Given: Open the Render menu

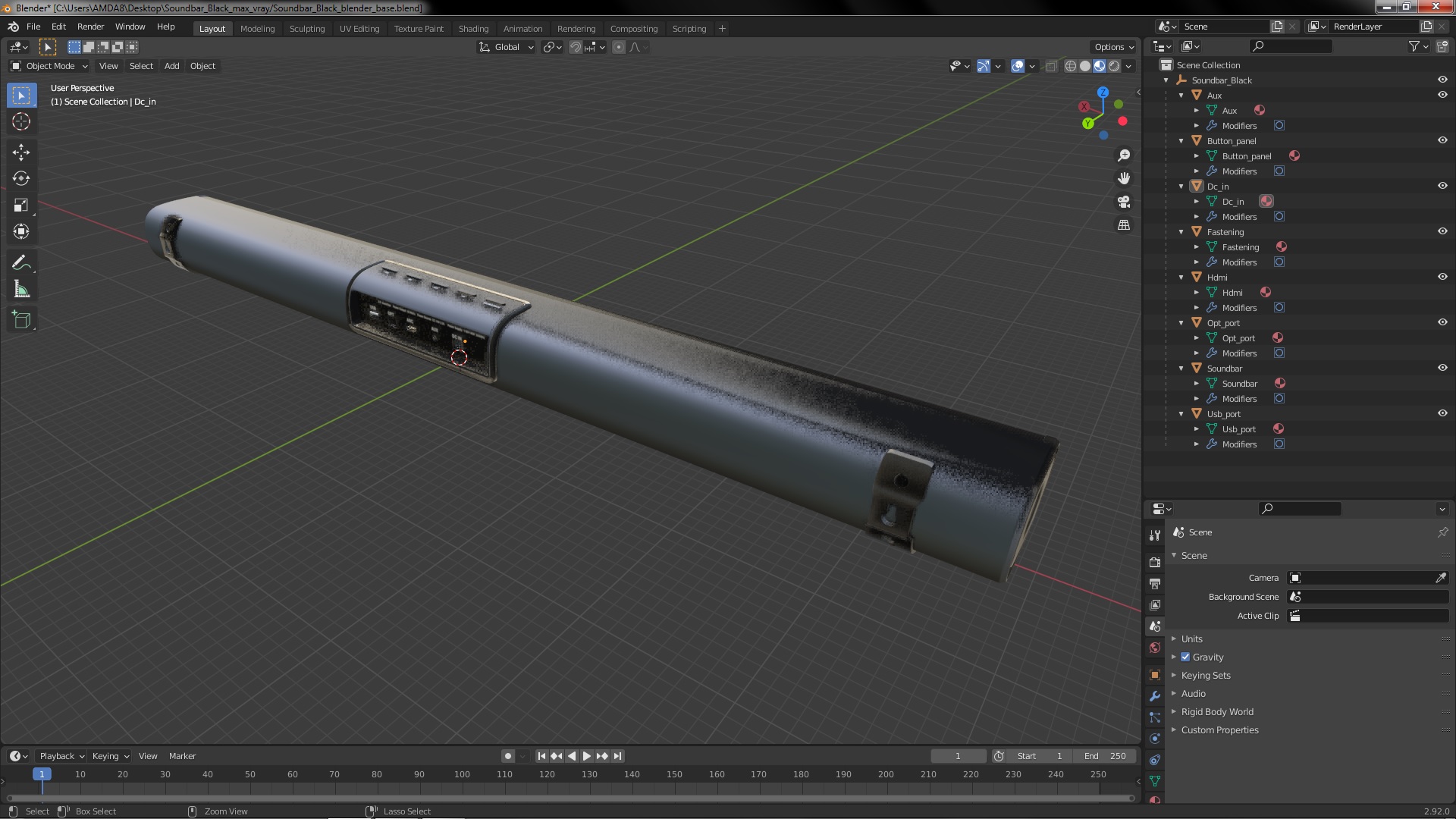Looking at the screenshot, I should [90, 27].
